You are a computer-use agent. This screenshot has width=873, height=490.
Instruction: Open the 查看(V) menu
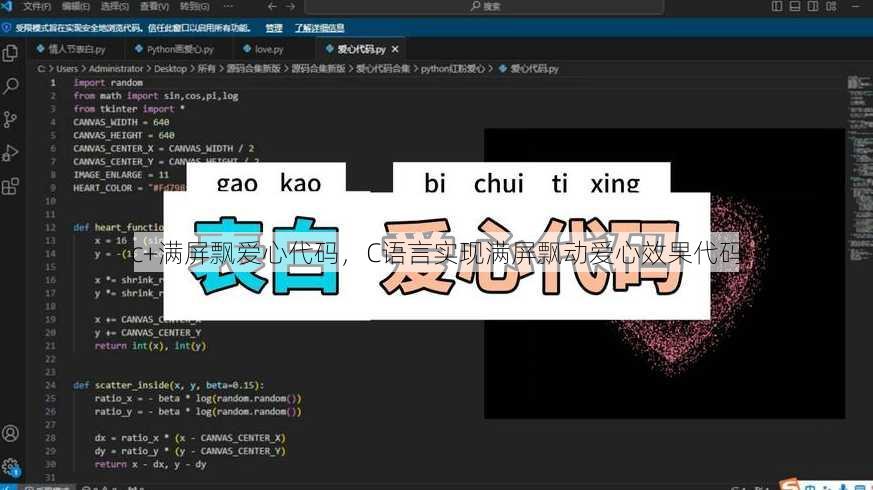click(154, 7)
